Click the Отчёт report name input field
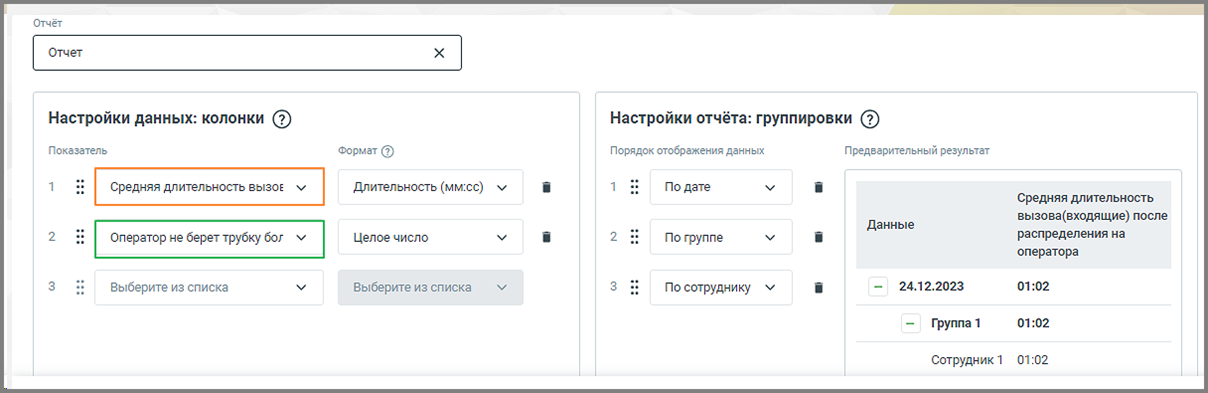 pyautogui.click(x=247, y=53)
